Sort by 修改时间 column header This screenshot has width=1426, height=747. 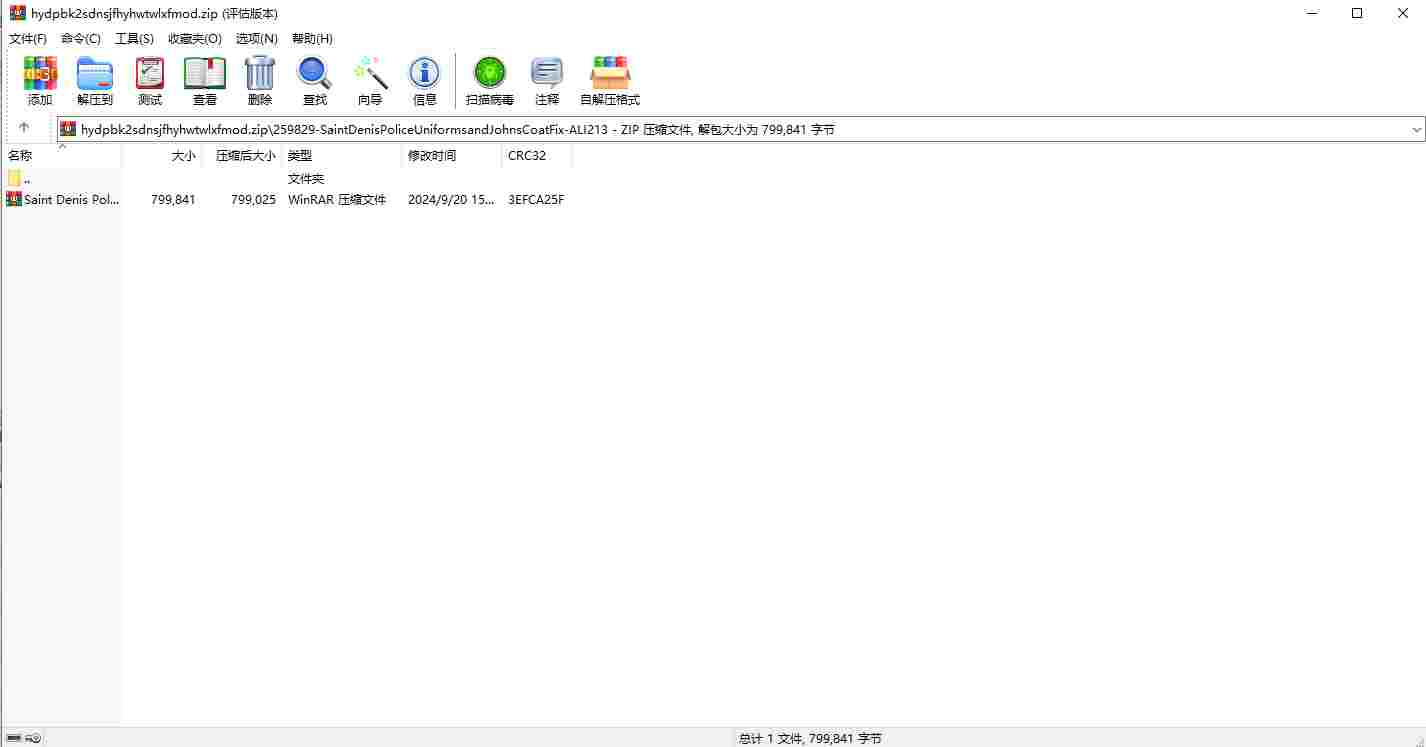[x=452, y=156]
